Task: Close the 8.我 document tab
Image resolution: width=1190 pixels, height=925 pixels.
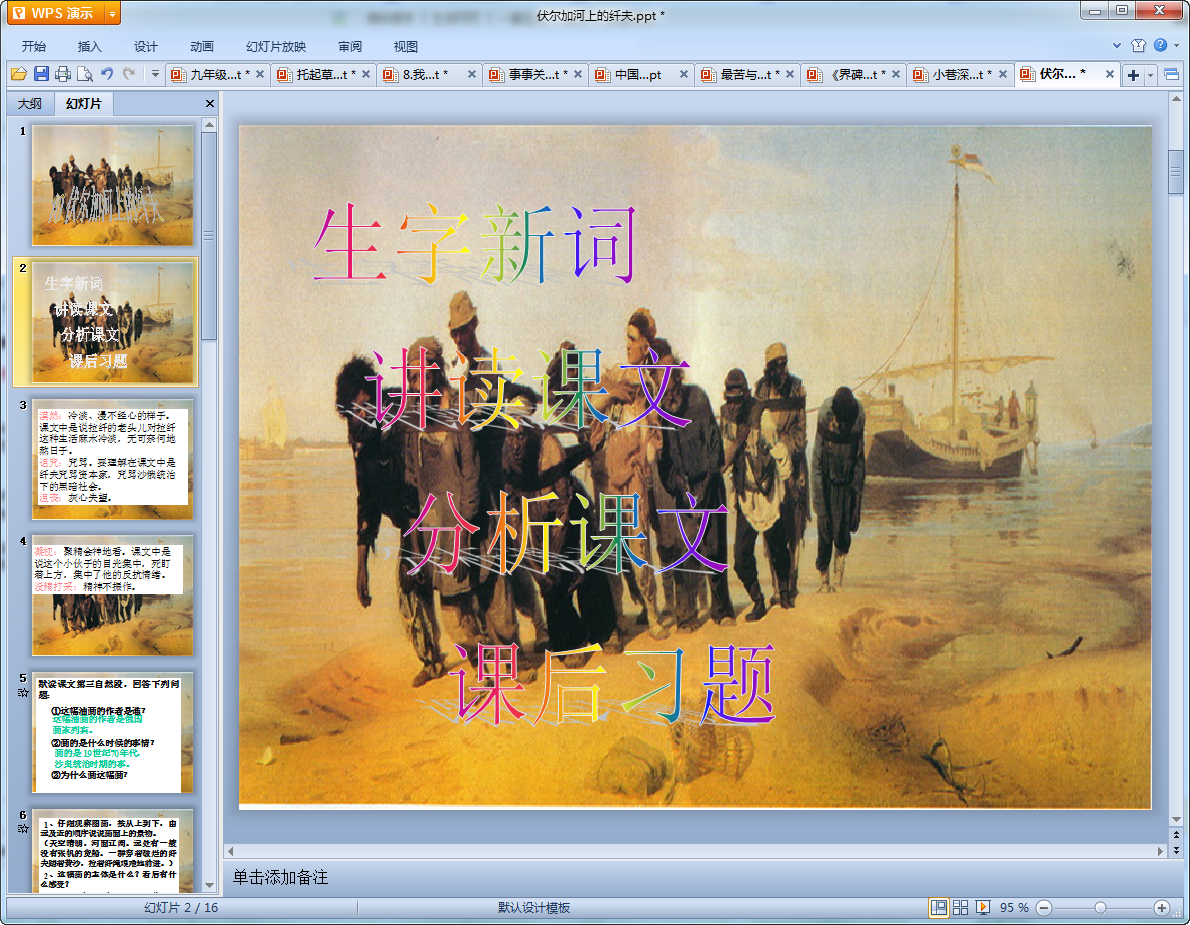Action: [471, 74]
